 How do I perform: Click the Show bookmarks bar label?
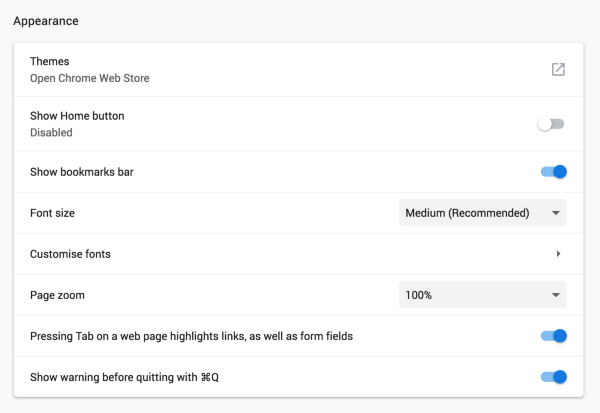coord(82,172)
